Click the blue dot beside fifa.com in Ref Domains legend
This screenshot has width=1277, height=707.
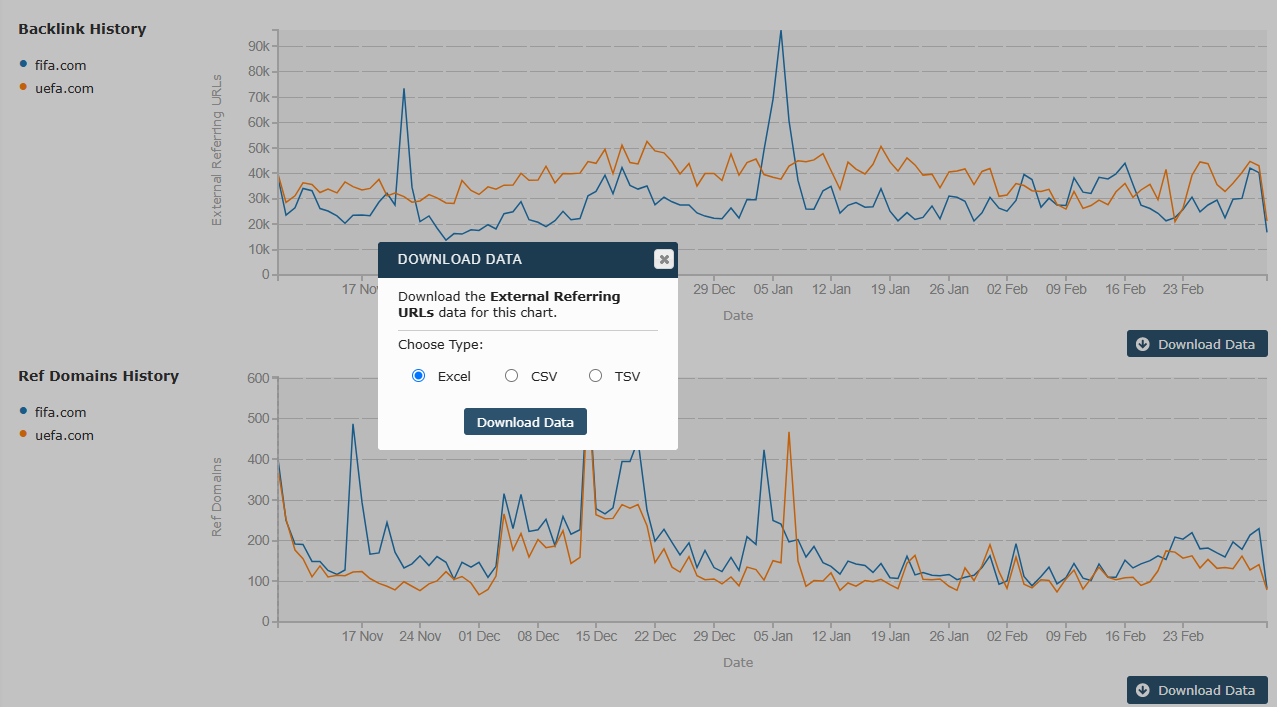[24, 411]
